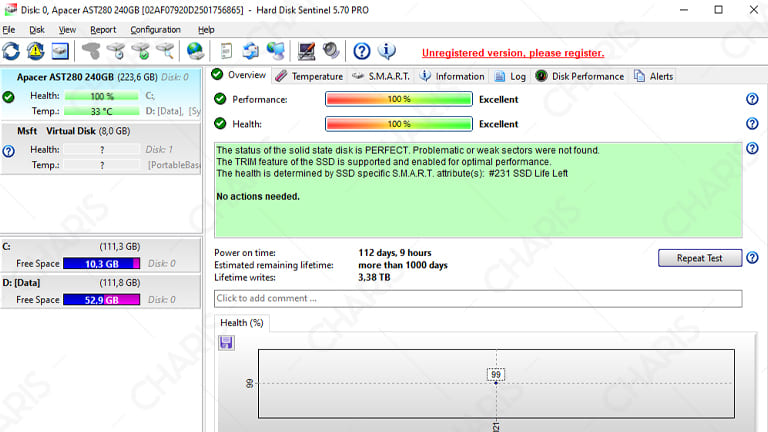Image resolution: width=768 pixels, height=432 pixels.
Task: Click the question mark icon beside Virtual Disk
Action: 8,151
